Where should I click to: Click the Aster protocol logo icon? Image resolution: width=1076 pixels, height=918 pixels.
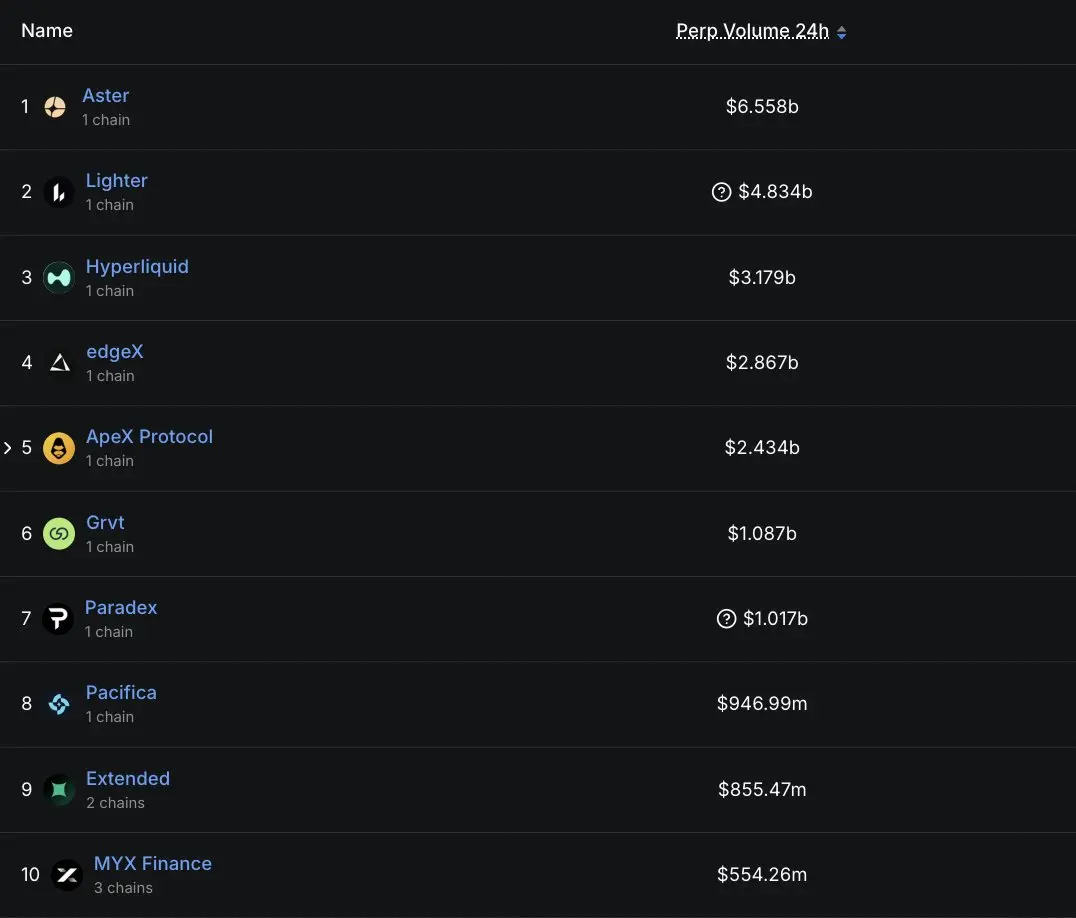coord(55,107)
